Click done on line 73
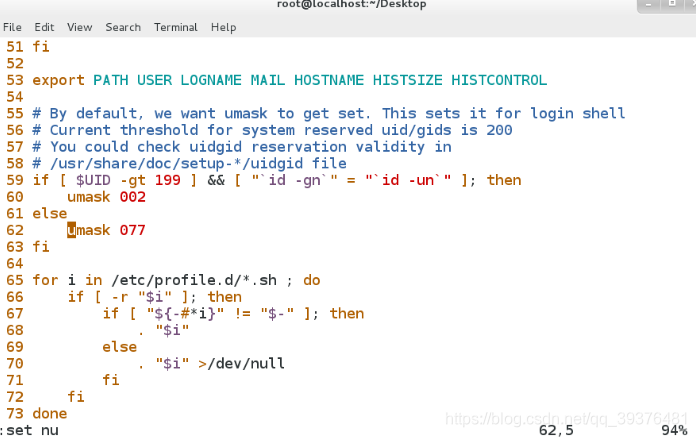Image resolution: width=696 pixels, height=437 pixels. coord(50,413)
